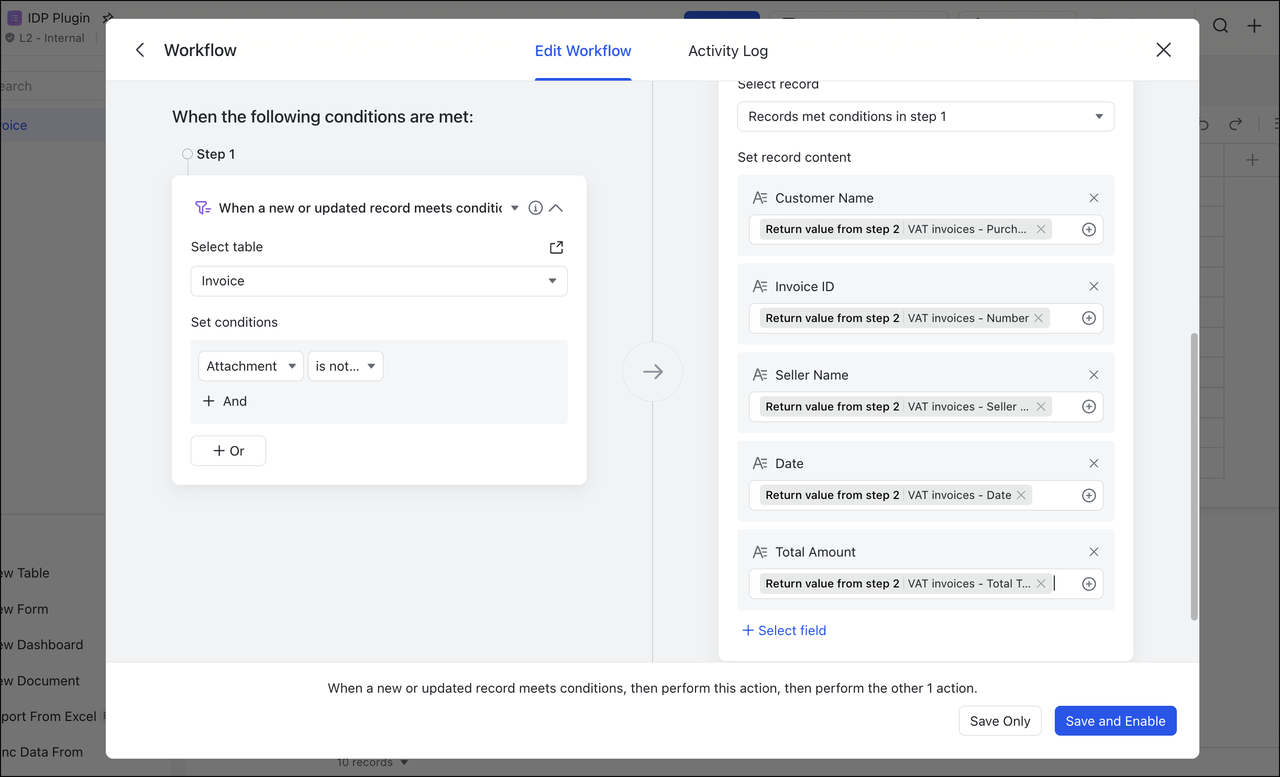Remove the Customer Name field
Image resolution: width=1280 pixels, height=777 pixels.
pos(1093,198)
